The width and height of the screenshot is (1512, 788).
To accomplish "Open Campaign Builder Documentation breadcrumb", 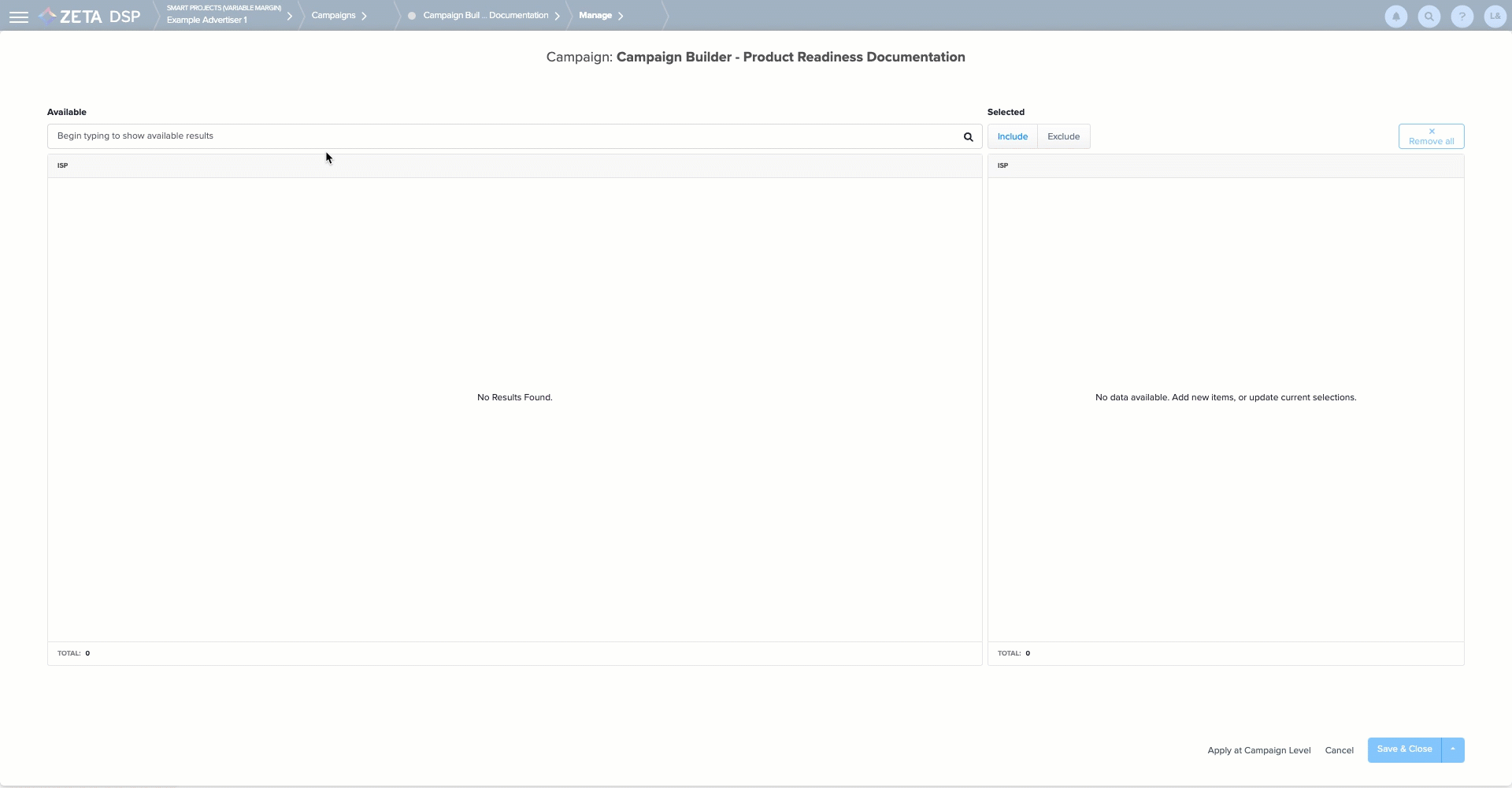I will pos(485,16).
